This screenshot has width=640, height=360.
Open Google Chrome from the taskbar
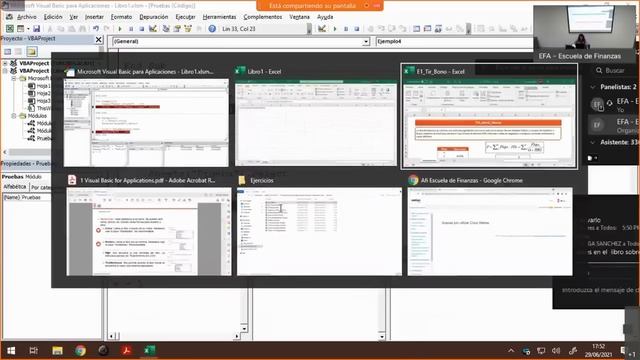pos(80,351)
